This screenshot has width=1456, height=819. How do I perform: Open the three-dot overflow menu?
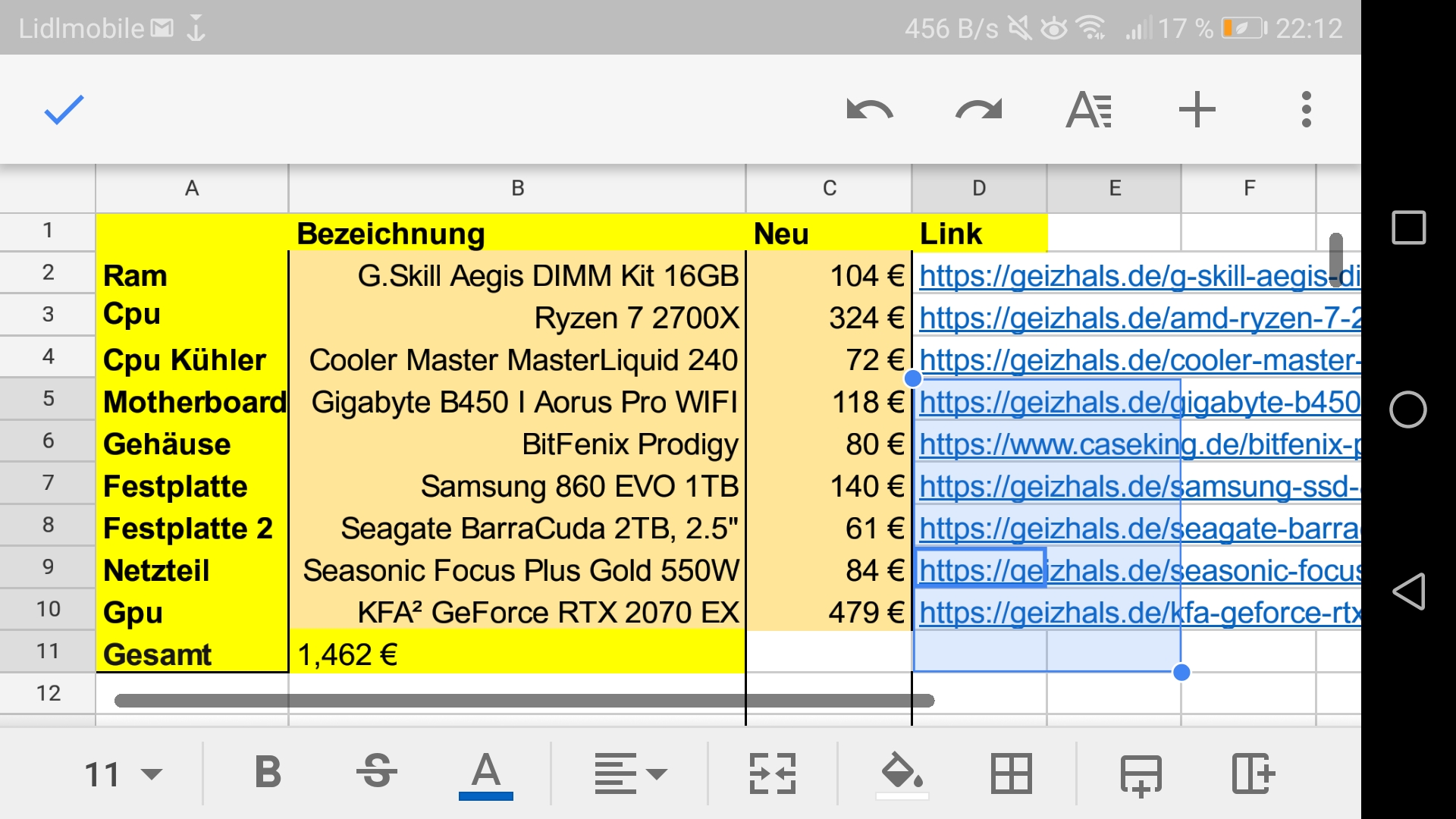tap(1306, 110)
